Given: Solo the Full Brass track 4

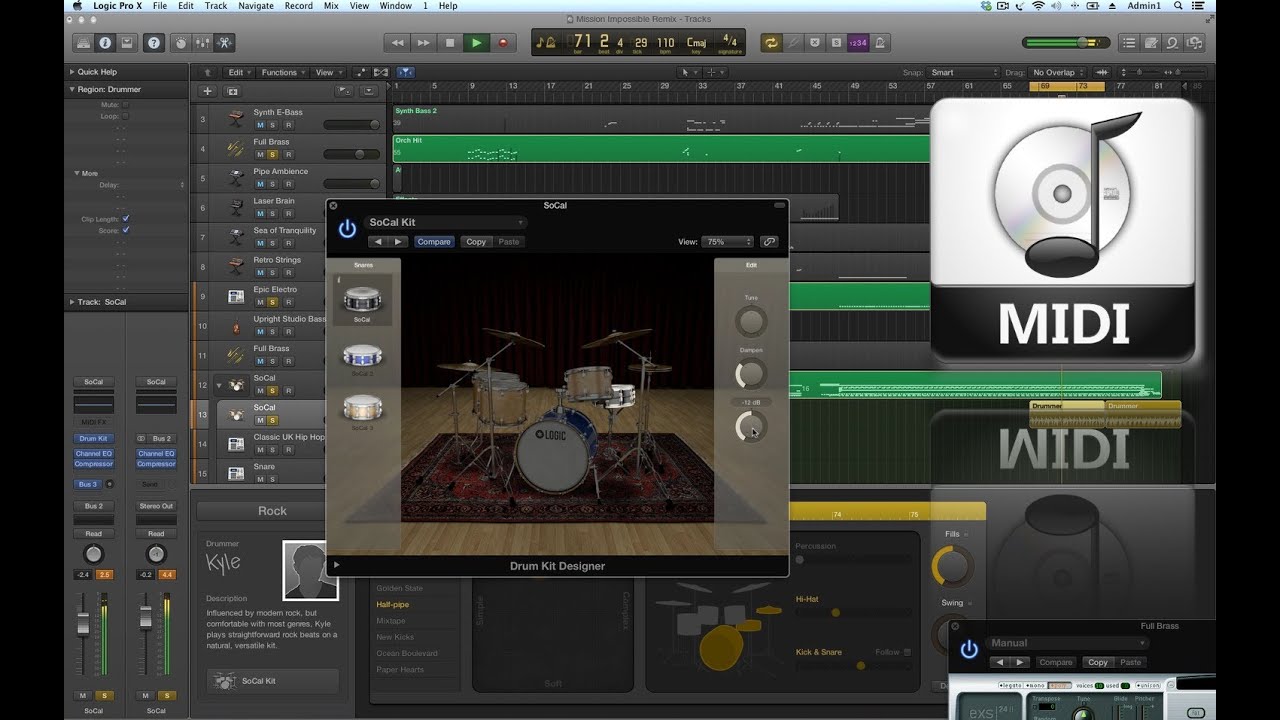Looking at the screenshot, I should pos(273,155).
